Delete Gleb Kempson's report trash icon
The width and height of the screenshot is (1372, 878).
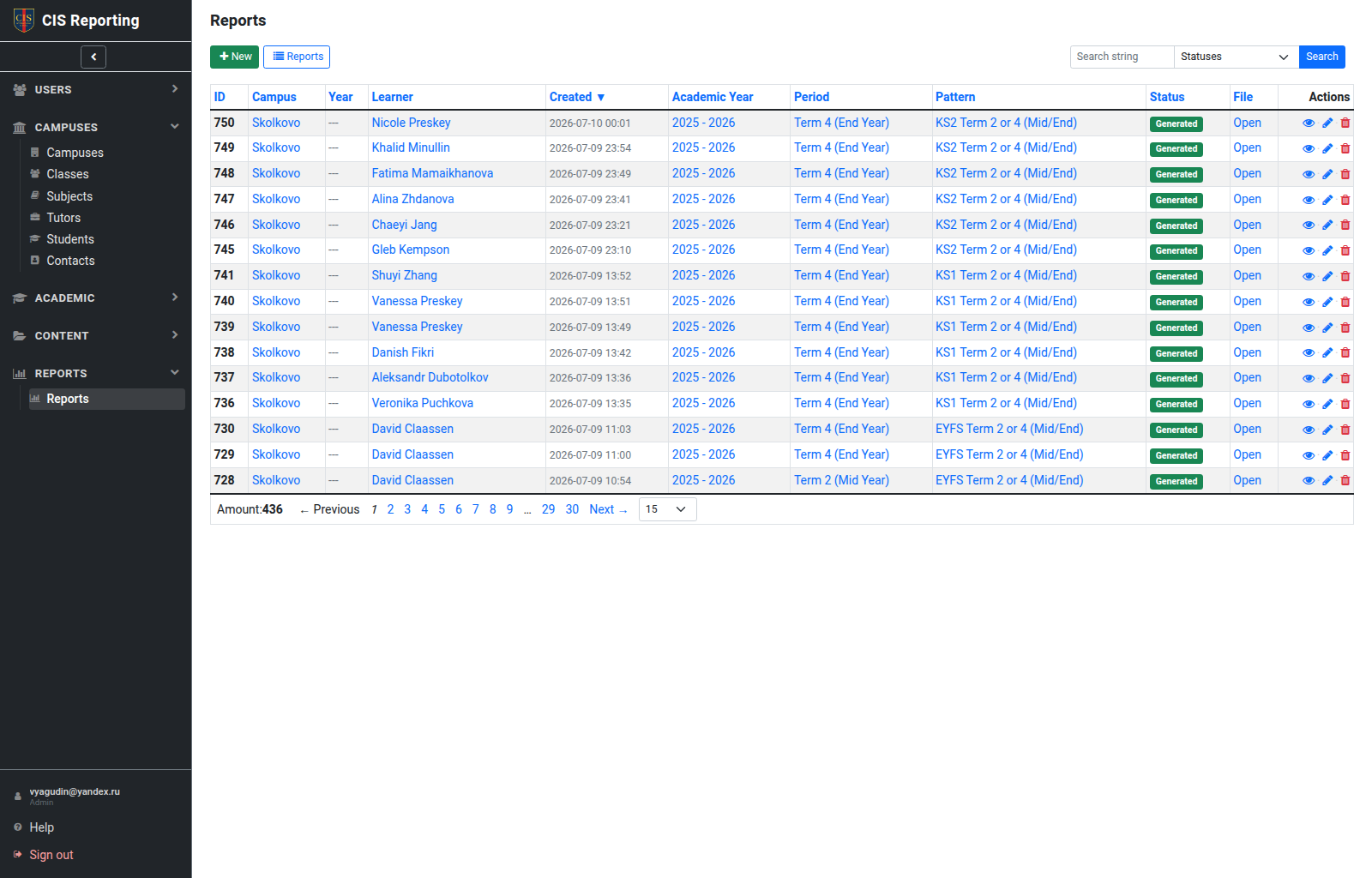(1345, 251)
